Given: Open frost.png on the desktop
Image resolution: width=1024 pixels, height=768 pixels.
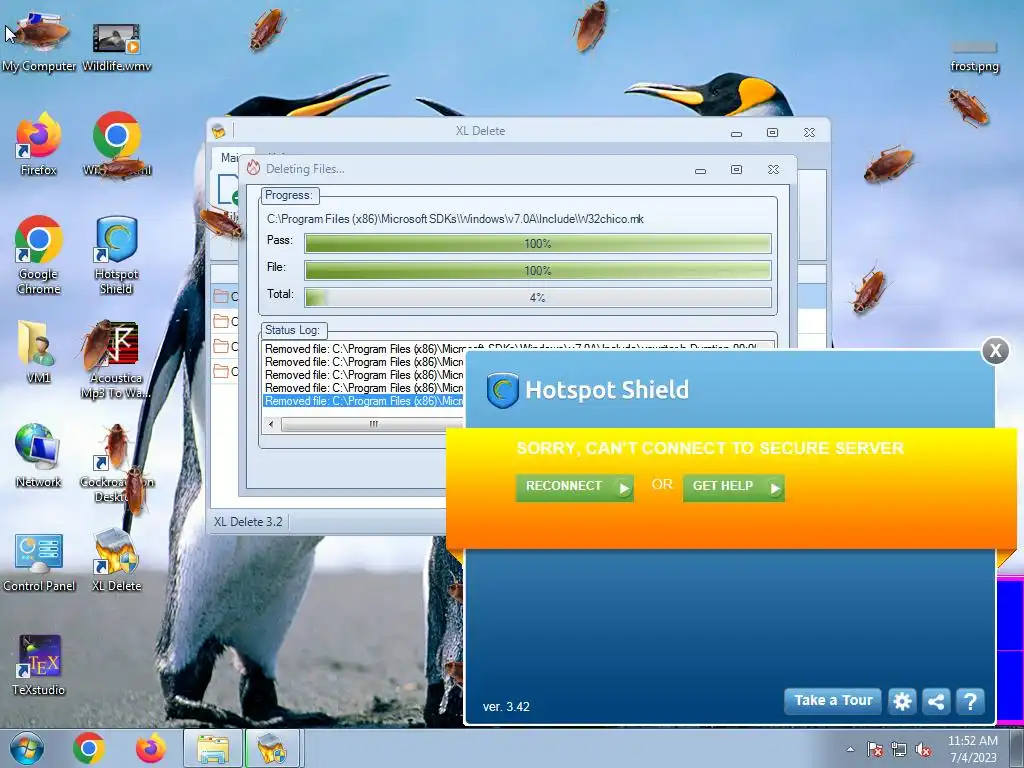Looking at the screenshot, I should (x=974, y=56).
